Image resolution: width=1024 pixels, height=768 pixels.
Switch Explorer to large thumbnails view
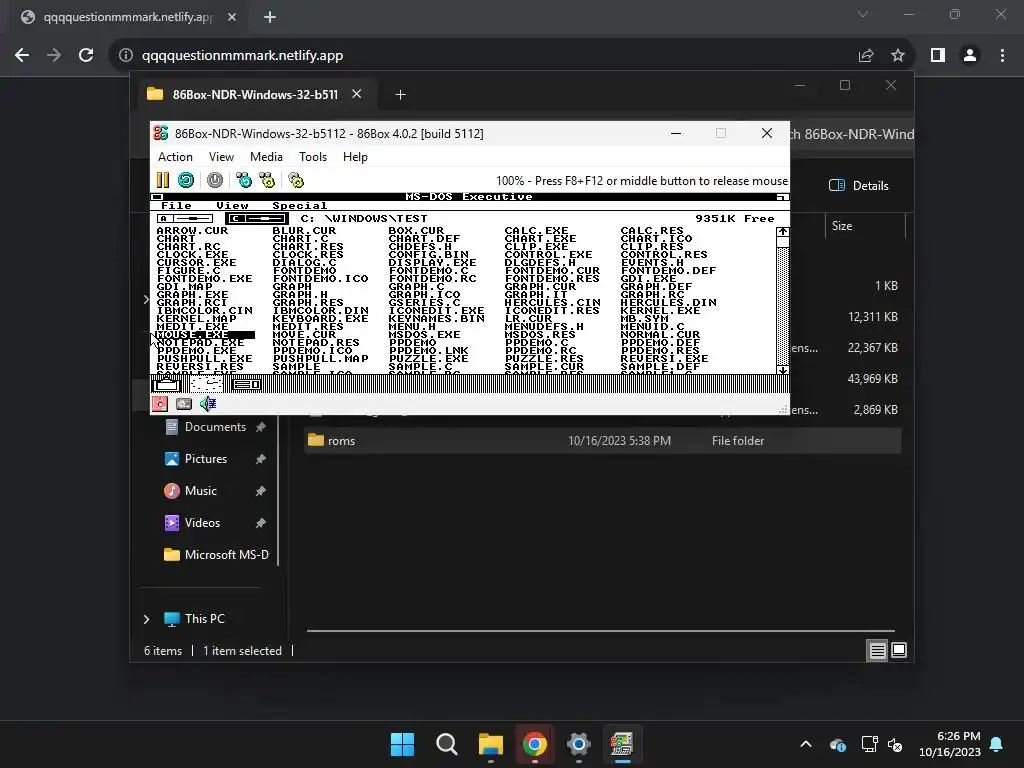[899, 650]
